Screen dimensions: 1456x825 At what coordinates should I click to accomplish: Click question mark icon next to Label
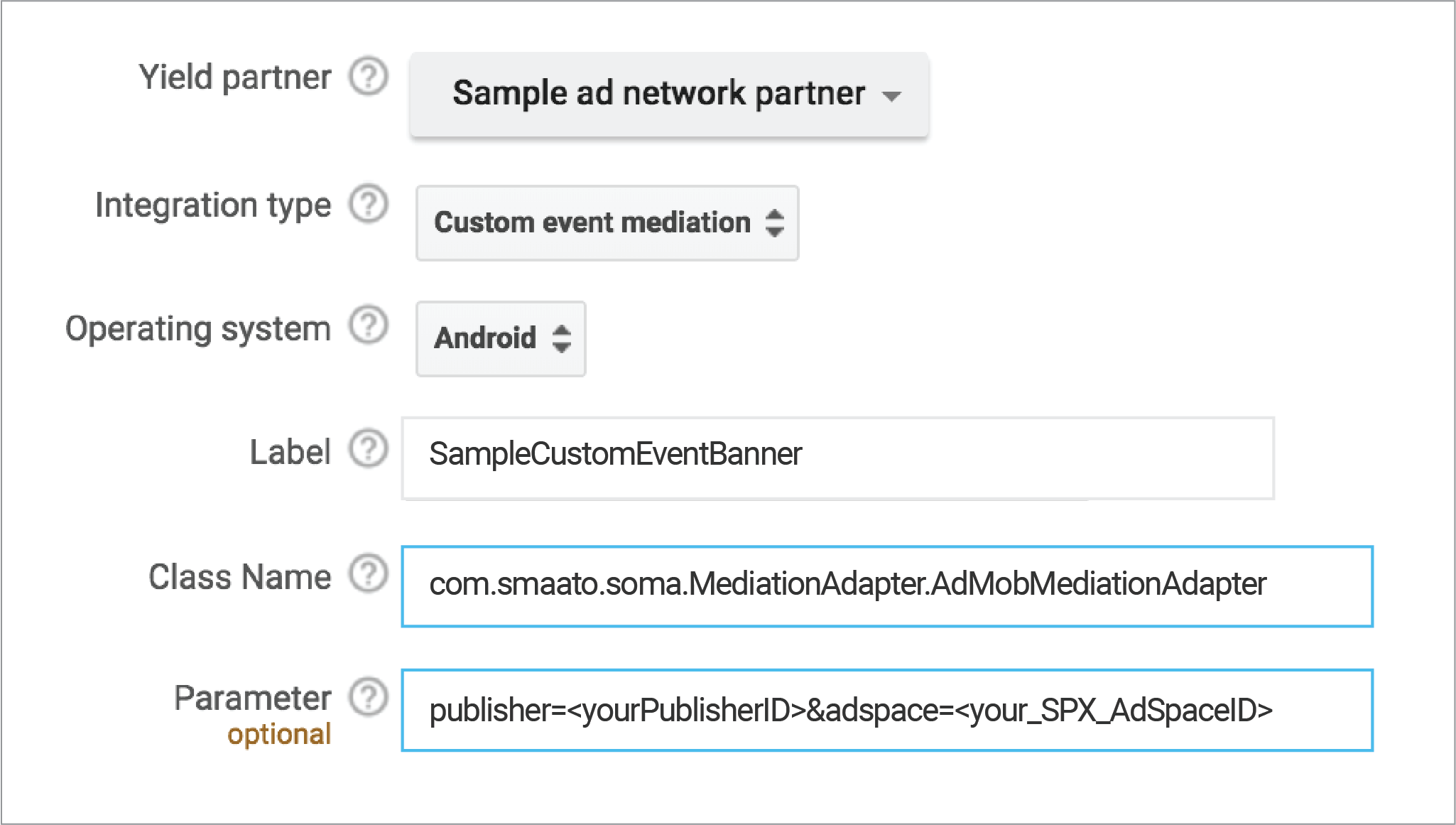pos(369,449)
